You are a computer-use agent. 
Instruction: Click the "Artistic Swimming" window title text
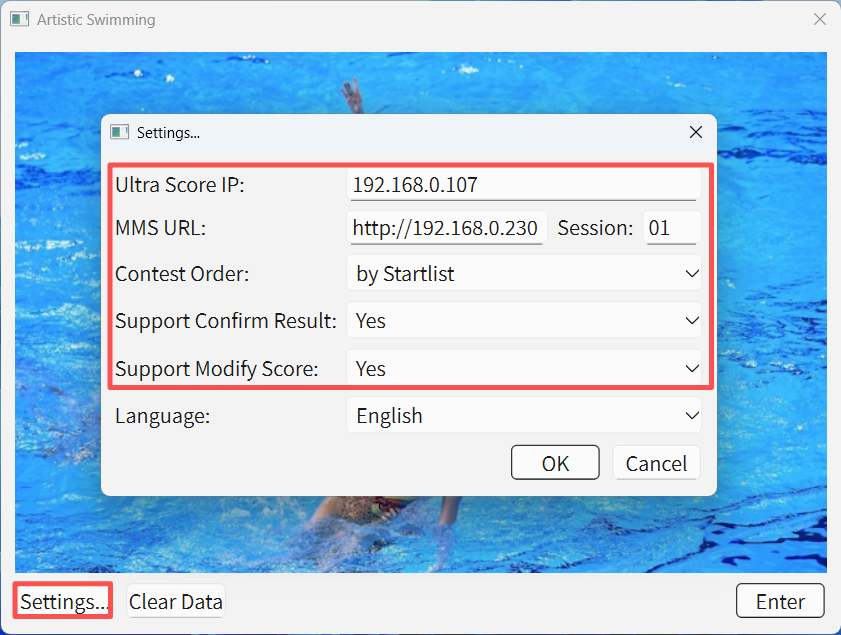96,20
